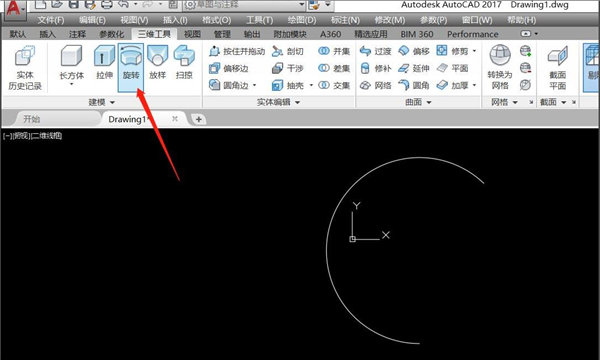Click the 交集 (Intersect) tool
The height and width of the screenshot is (360, 600).
click(x=334, y=85)
